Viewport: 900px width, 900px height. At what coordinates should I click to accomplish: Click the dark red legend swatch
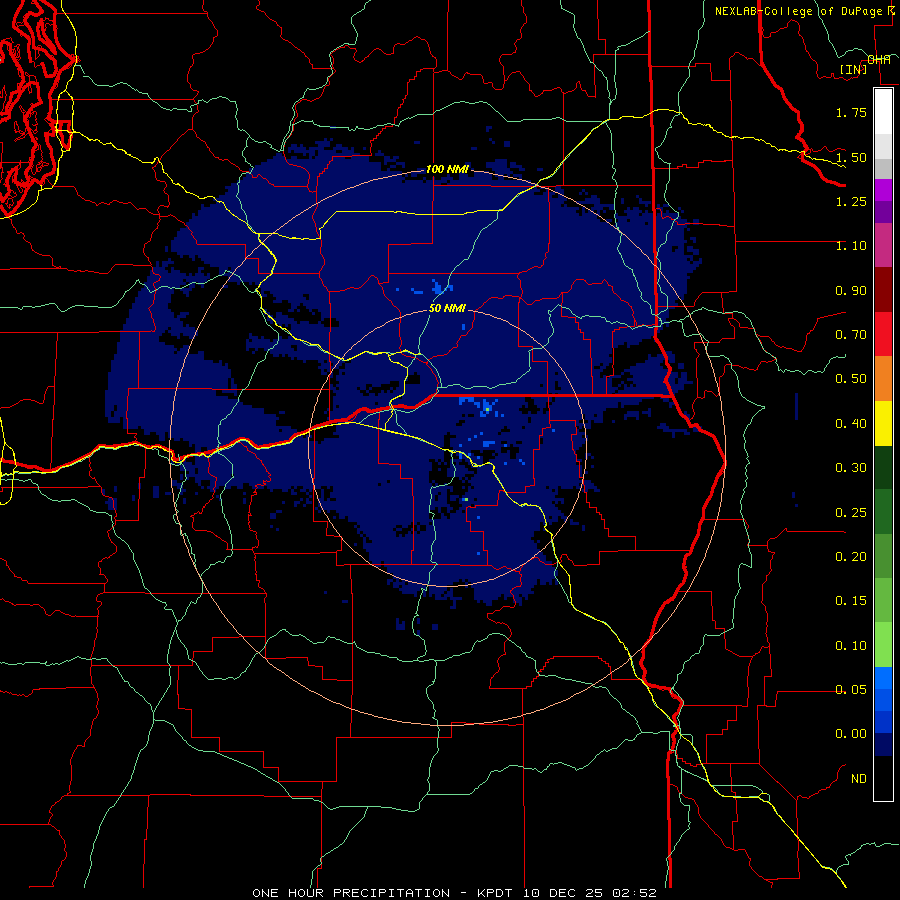[883, 290]
